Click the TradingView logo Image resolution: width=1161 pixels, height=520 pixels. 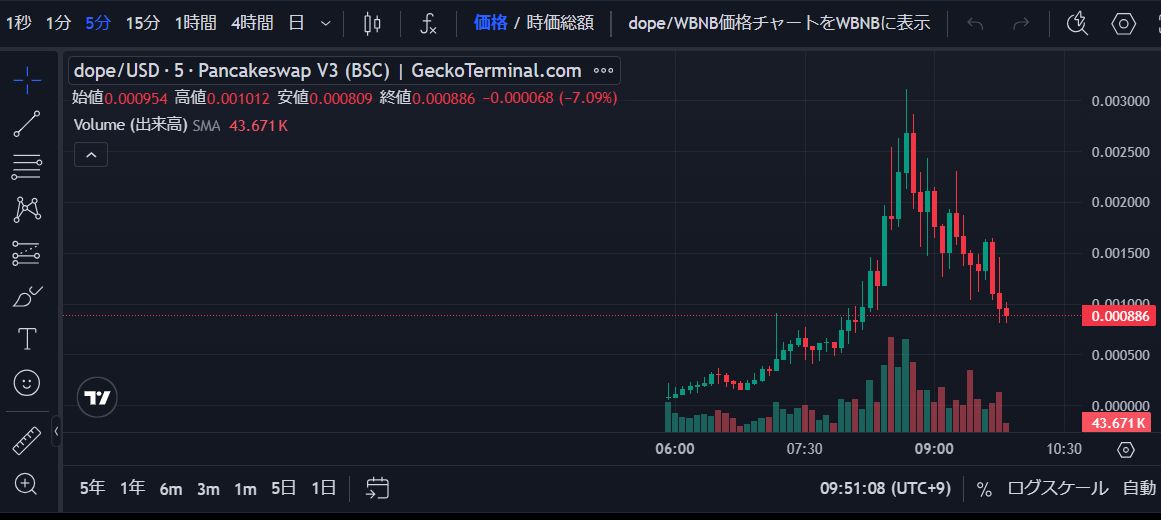point(98,399)
